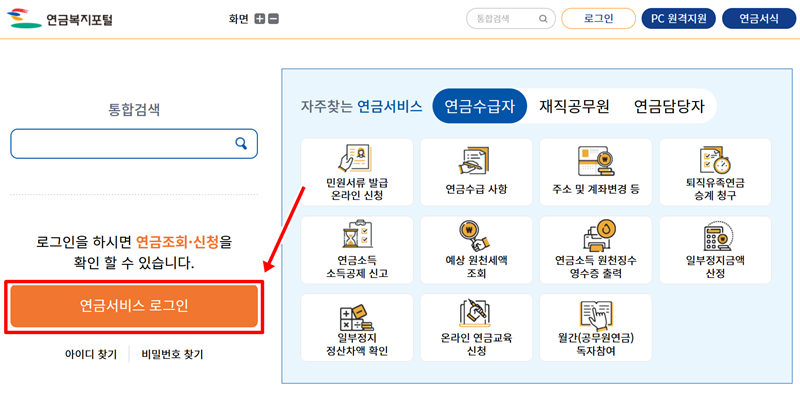The height and width of the screenshot is (393, 800).
Task: Open 월간(공무원연금) 독자참여 service
Action: [595, 327]
